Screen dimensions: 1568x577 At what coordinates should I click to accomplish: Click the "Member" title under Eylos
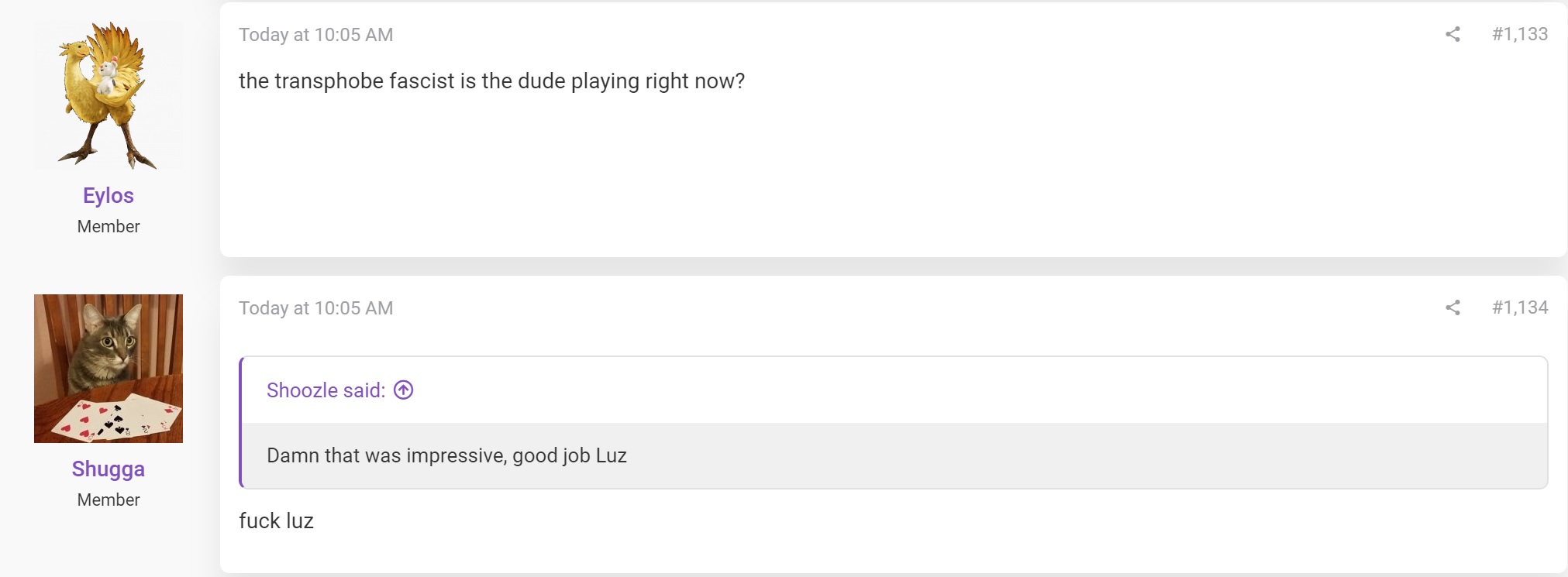[109, 226]
